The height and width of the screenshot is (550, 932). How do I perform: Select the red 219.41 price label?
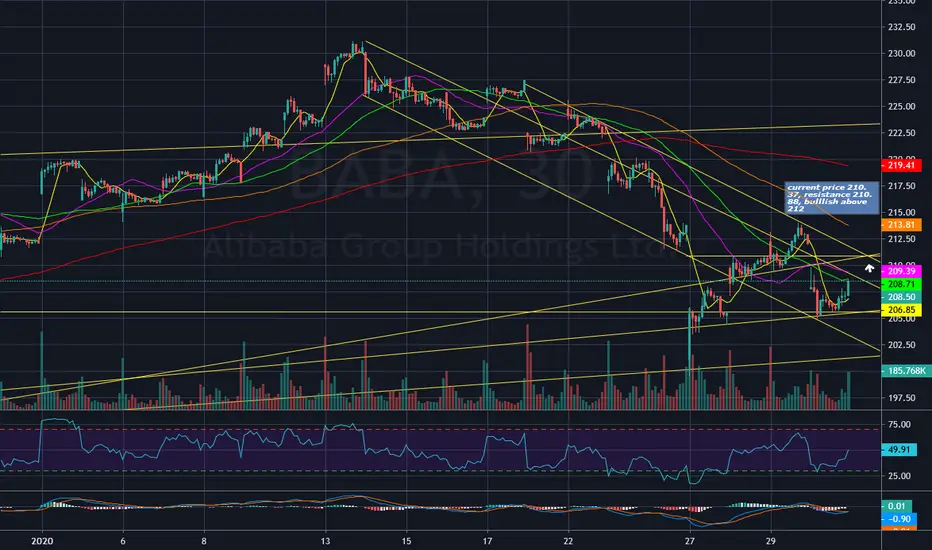901,165
